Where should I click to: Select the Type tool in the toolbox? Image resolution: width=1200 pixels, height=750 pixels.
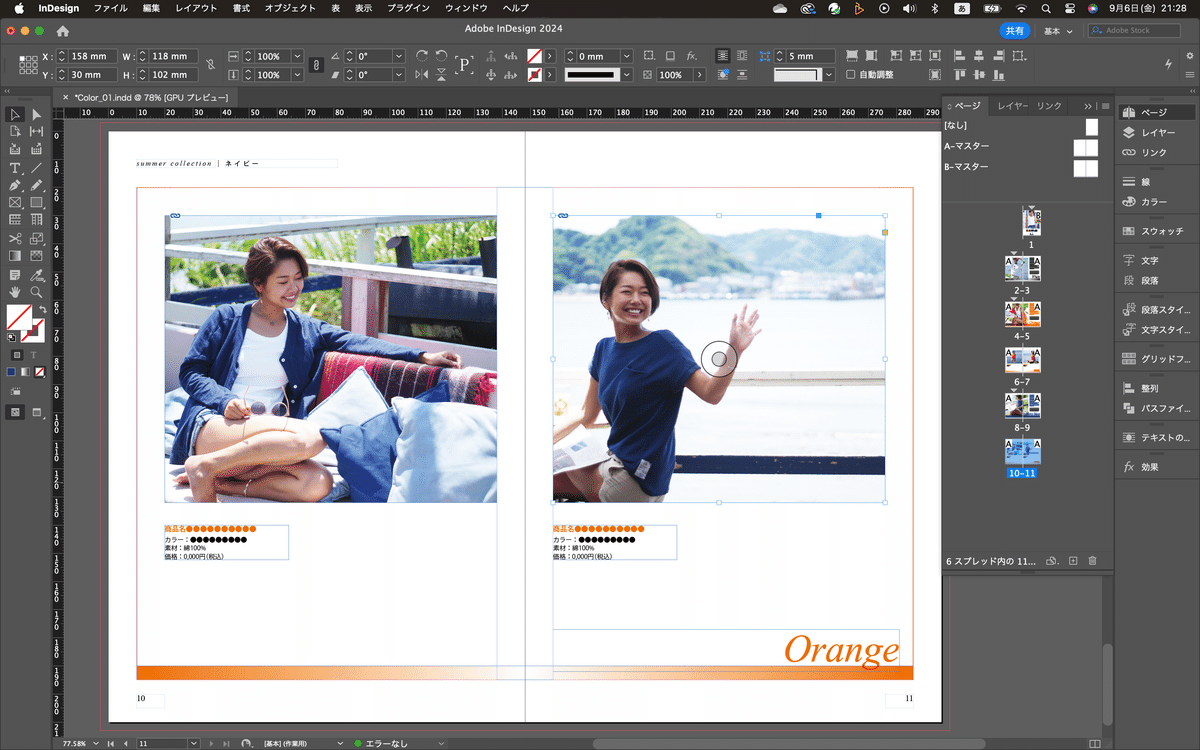point(15,167)
